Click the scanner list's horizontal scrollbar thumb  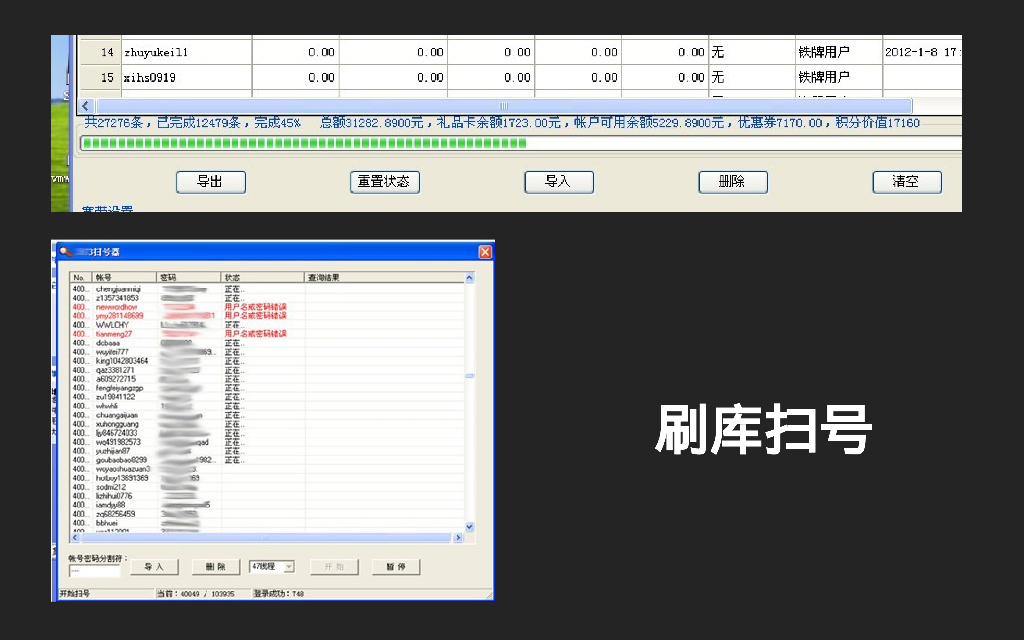coord(265,537)
